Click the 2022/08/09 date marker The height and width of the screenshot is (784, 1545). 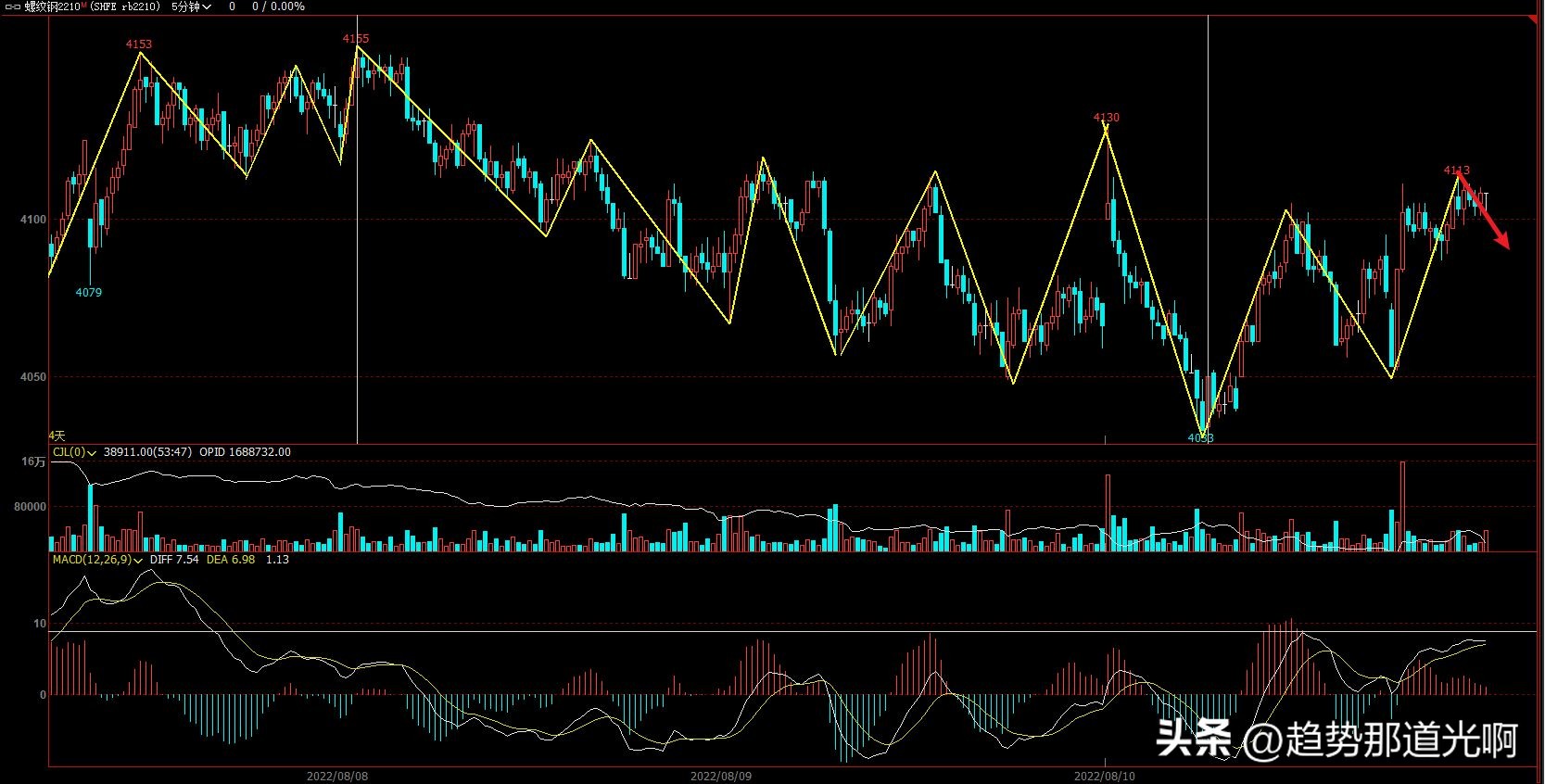click(x=721, y=776)
